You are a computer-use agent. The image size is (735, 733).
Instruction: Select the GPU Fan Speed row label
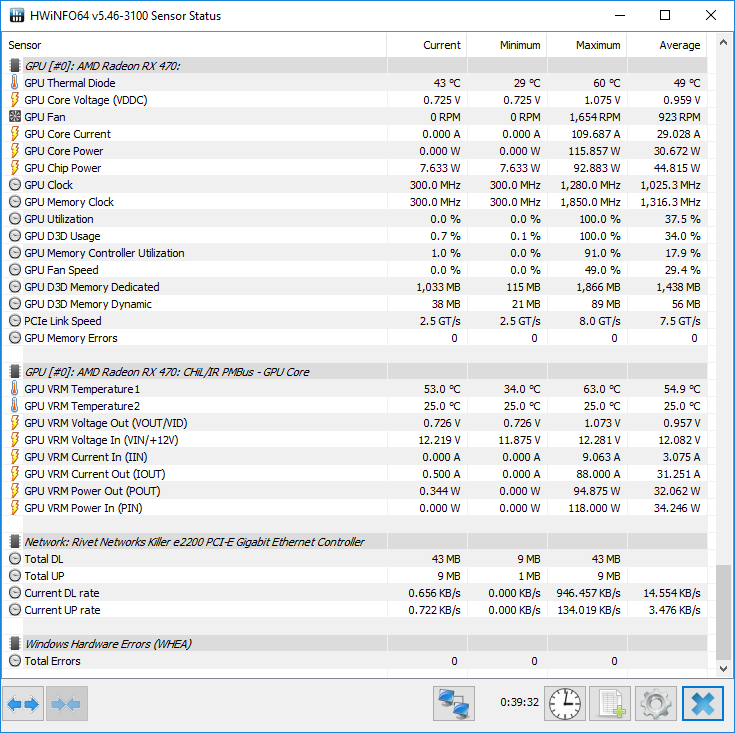tap(61, 270)
